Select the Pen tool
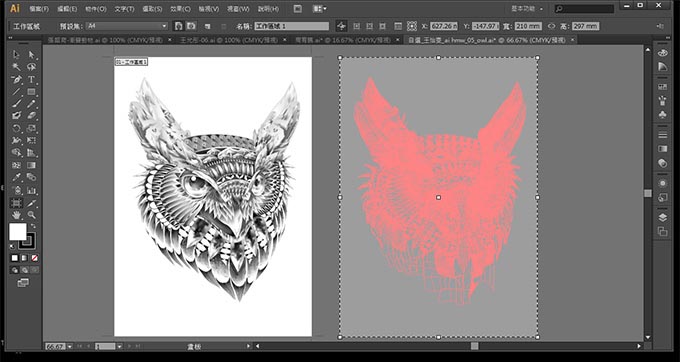The image size is (680, 362). (x=16, y=79)
